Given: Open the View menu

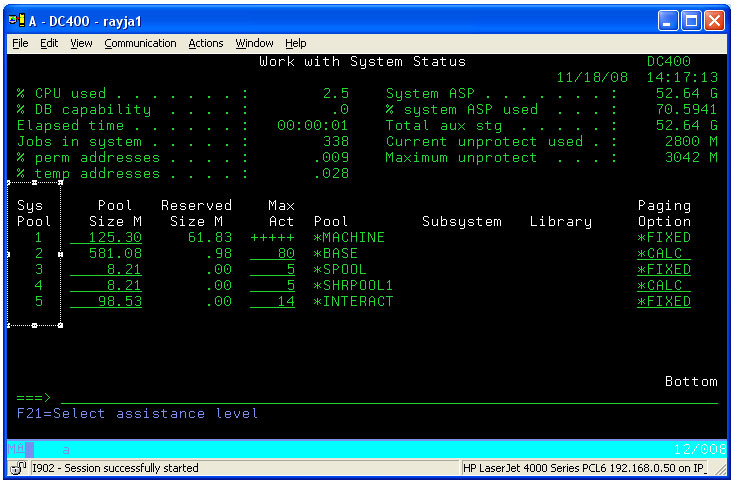Looking at the screenshot, I should 81,44.
